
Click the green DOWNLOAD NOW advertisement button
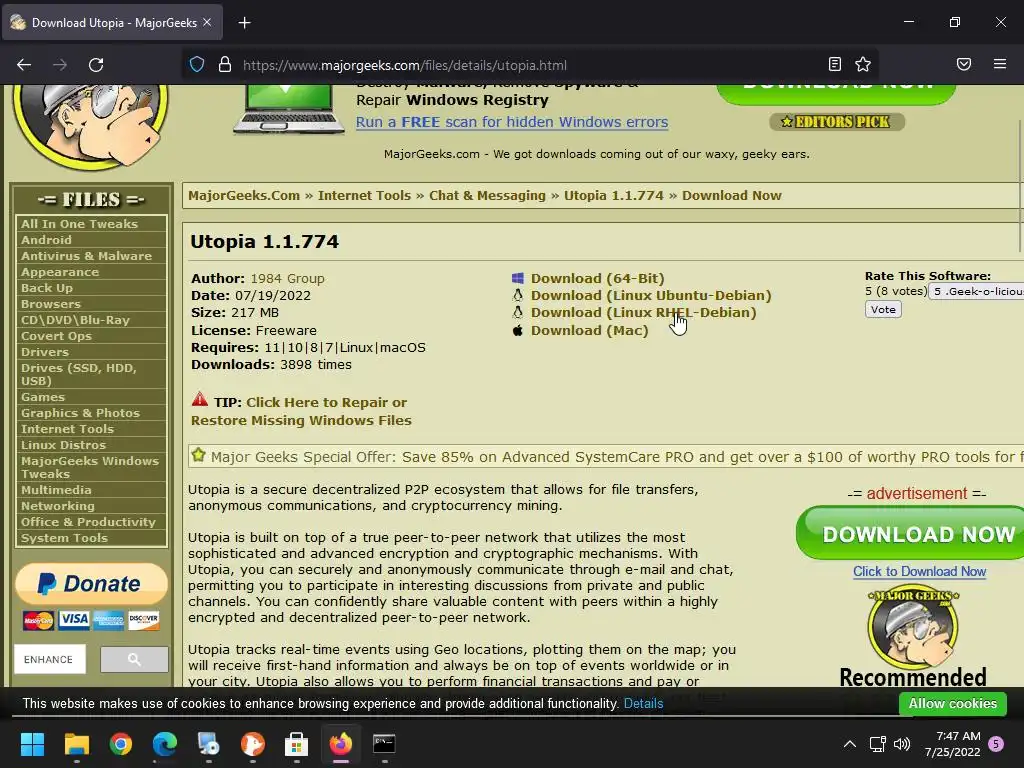[912, 533]
